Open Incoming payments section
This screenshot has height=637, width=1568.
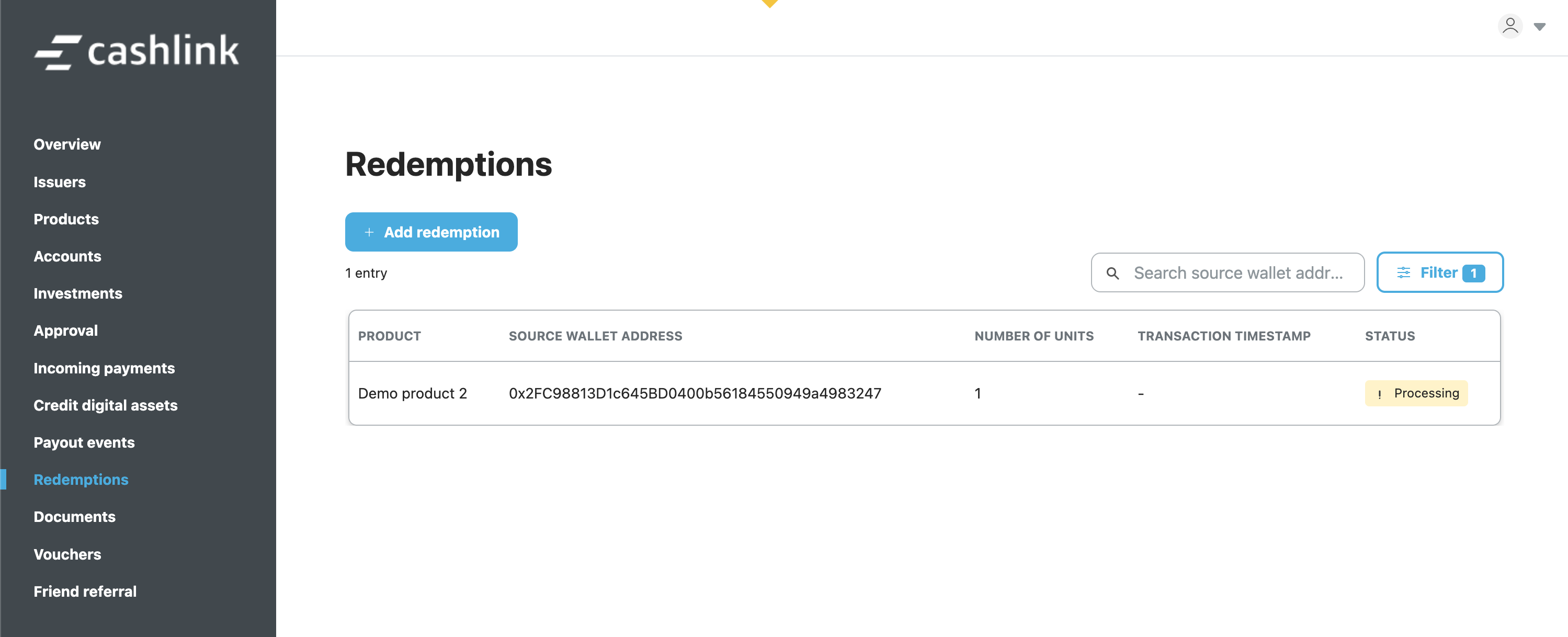(x=104, y=368)
